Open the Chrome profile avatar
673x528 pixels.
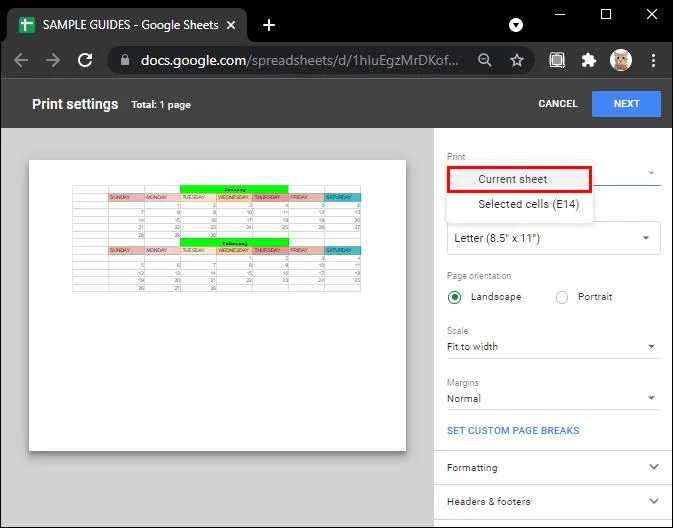(621, 60)
